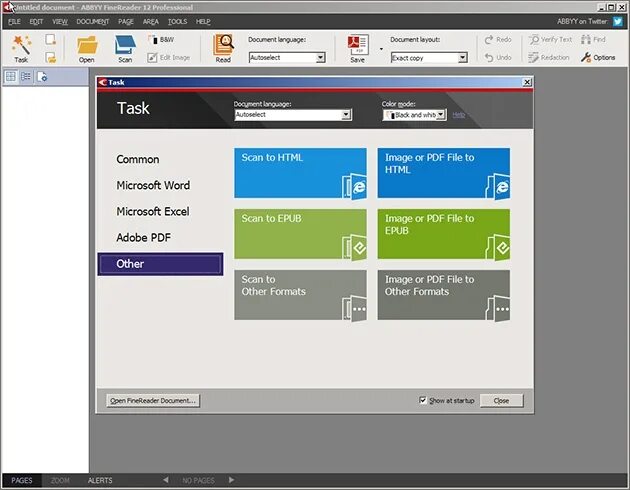Start Image or PDF File to Other Formats
The width and height of the screenshot is (630, 490).
444,295
